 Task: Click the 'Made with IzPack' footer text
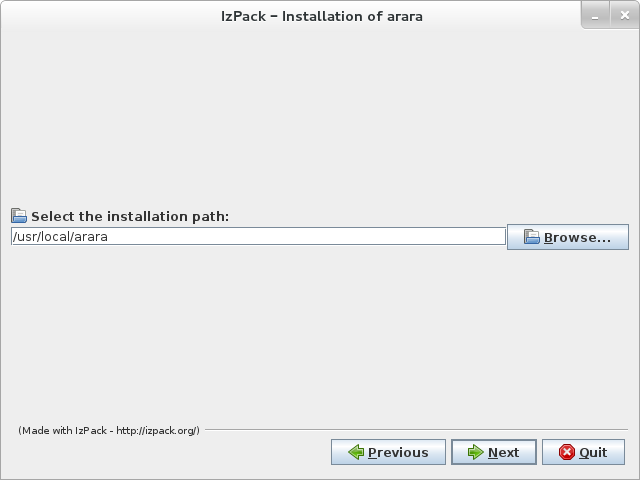coord(62,430)
